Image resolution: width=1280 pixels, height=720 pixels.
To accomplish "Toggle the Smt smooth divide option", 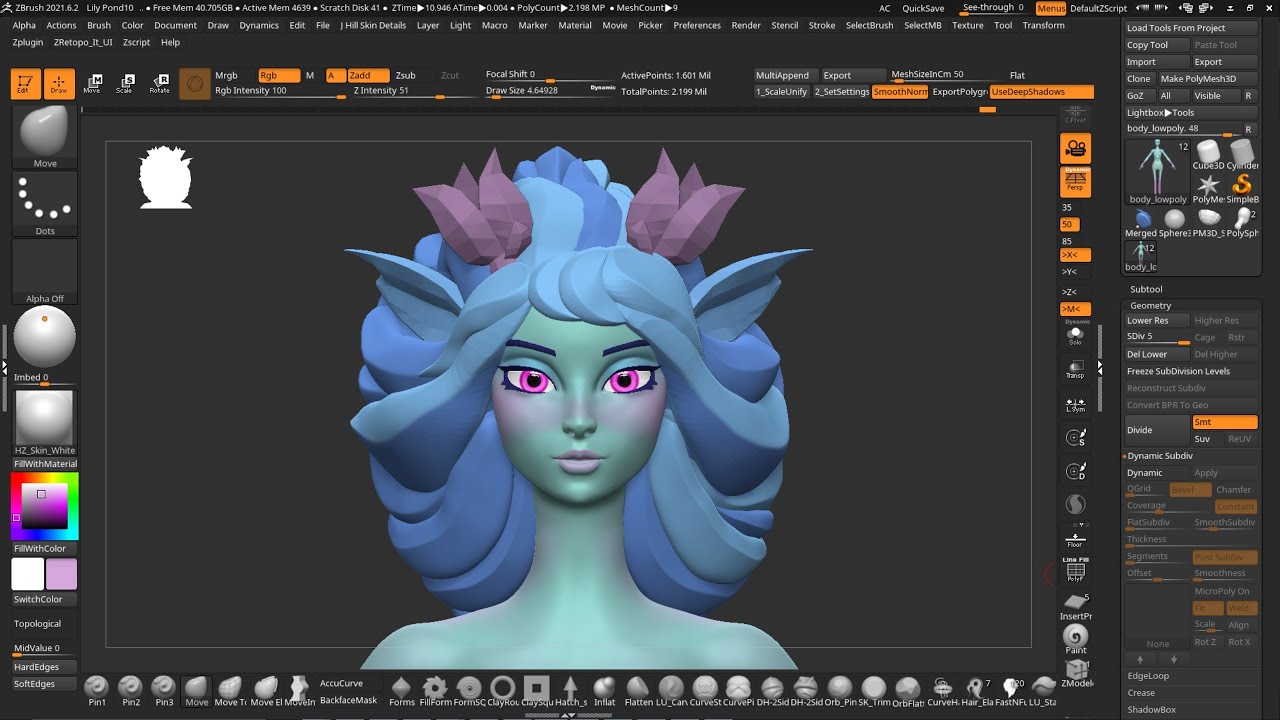I will click(1225, 422).
